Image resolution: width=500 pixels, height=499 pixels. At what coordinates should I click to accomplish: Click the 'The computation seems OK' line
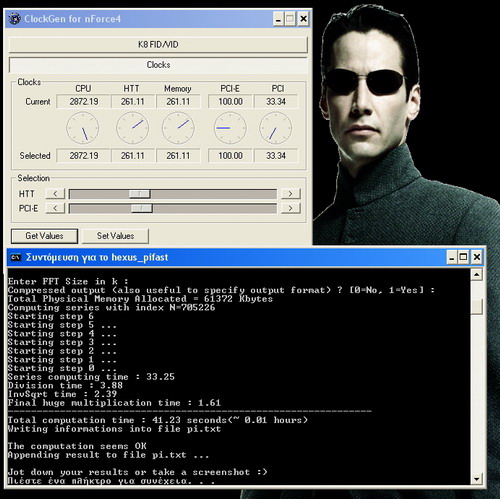pyautogui.click(x=77, y=446)
